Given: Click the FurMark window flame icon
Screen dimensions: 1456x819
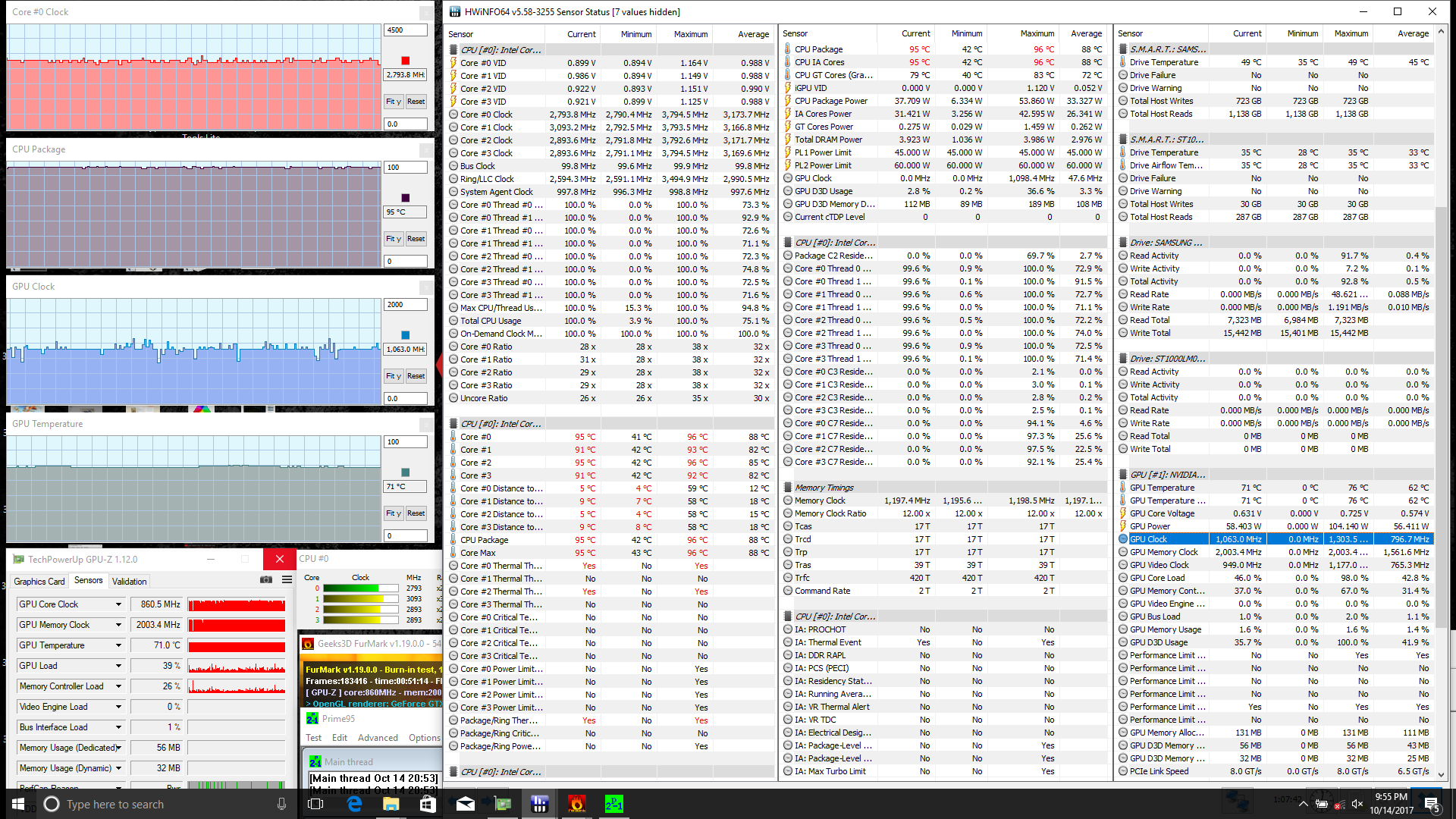Looking at the screenshot, I should (x=308, y=644).
